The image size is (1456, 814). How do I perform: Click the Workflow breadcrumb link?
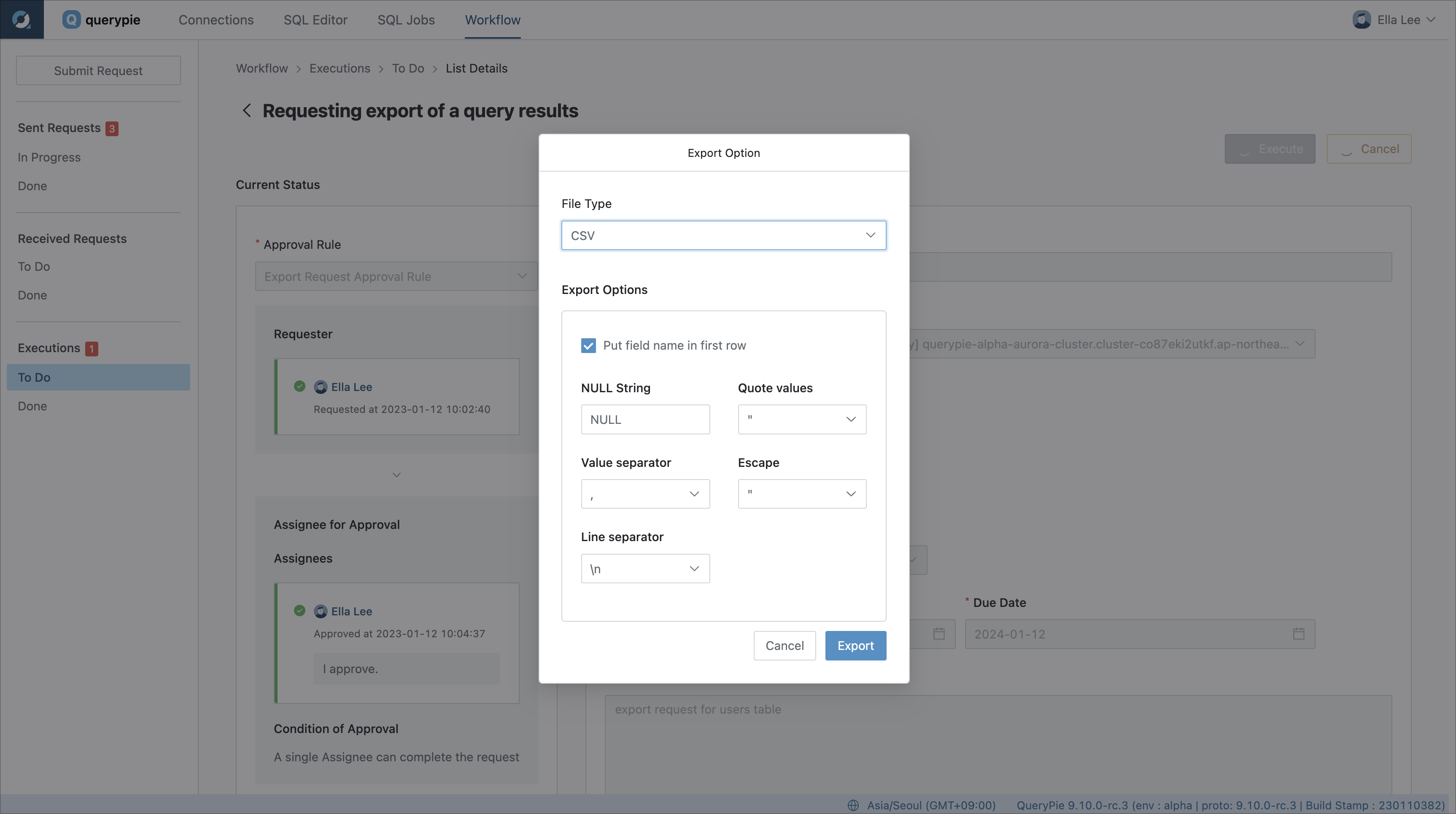[x=262, y=68]
